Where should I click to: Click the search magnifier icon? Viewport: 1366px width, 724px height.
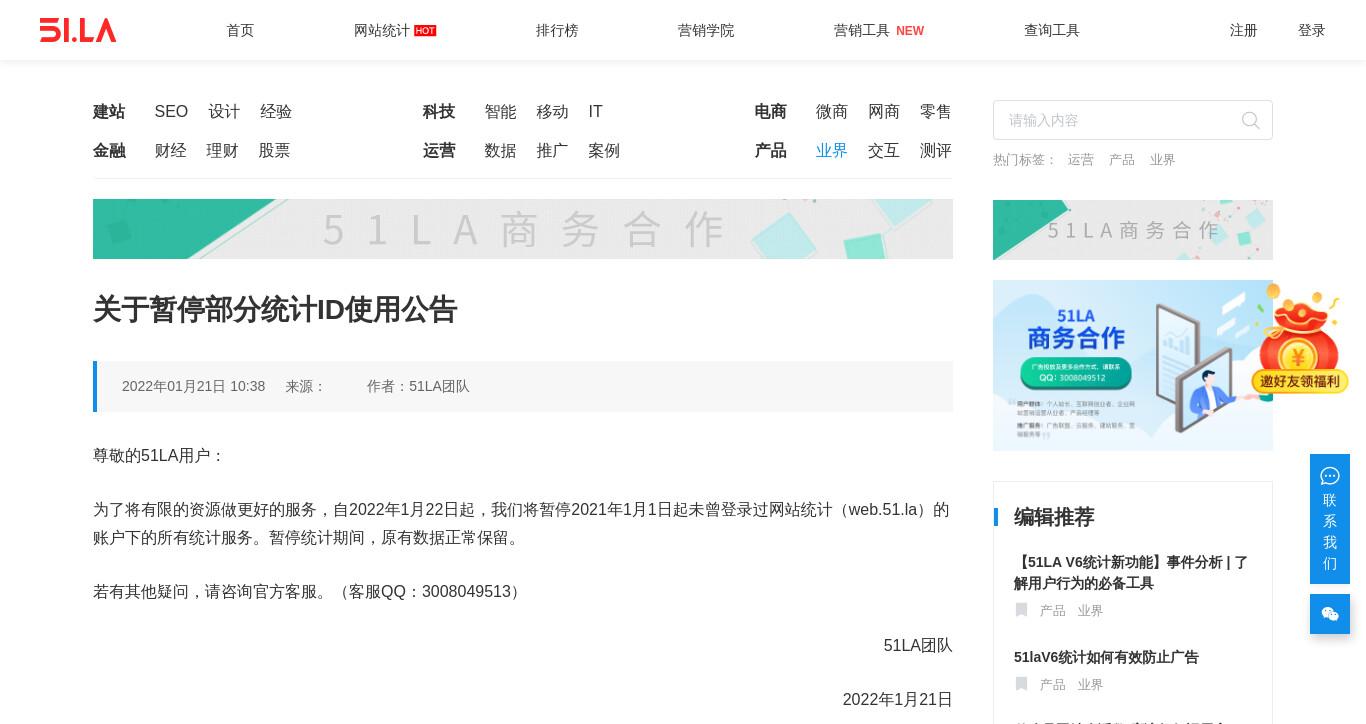1250,120
